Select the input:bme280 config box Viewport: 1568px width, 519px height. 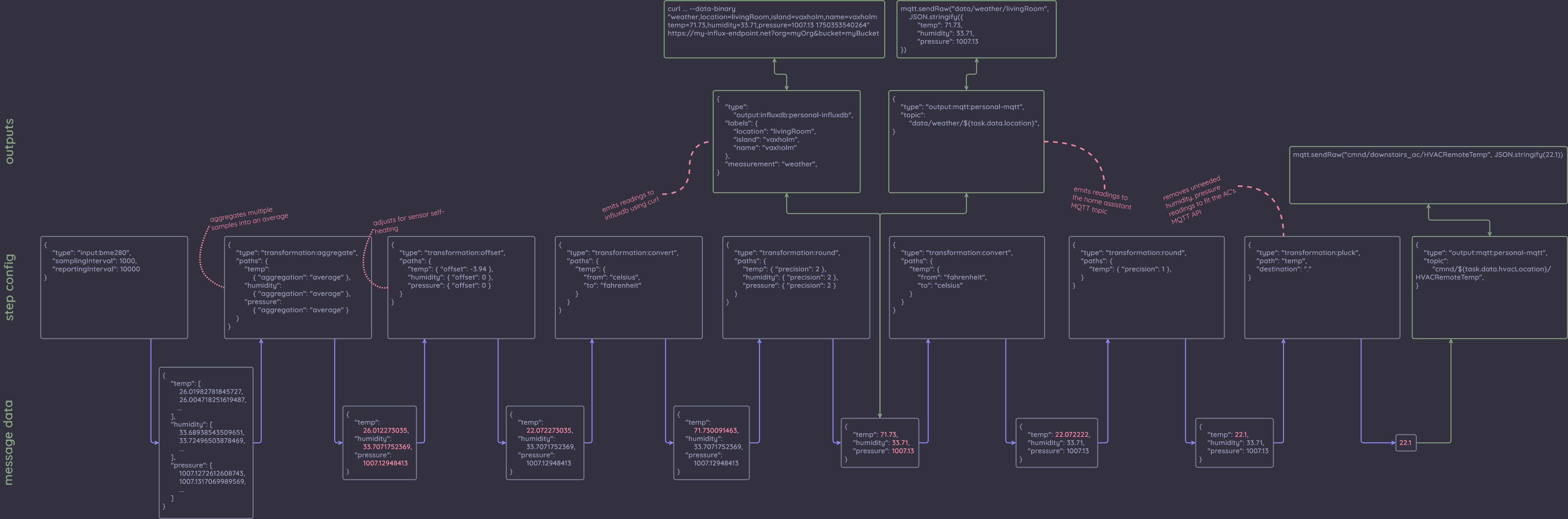[114, 288]
